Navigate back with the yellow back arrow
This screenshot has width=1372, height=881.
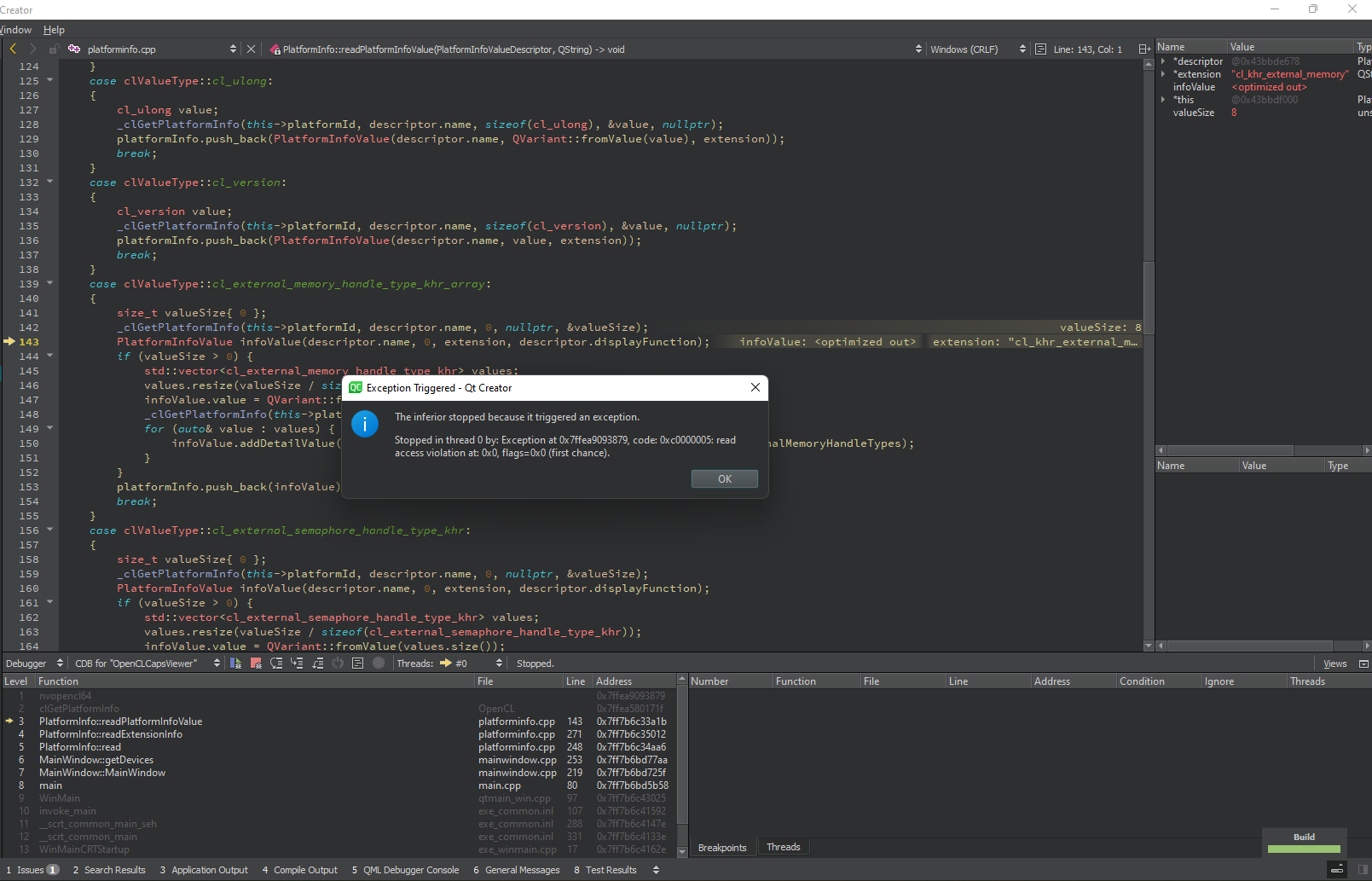[x=14, y=49]
